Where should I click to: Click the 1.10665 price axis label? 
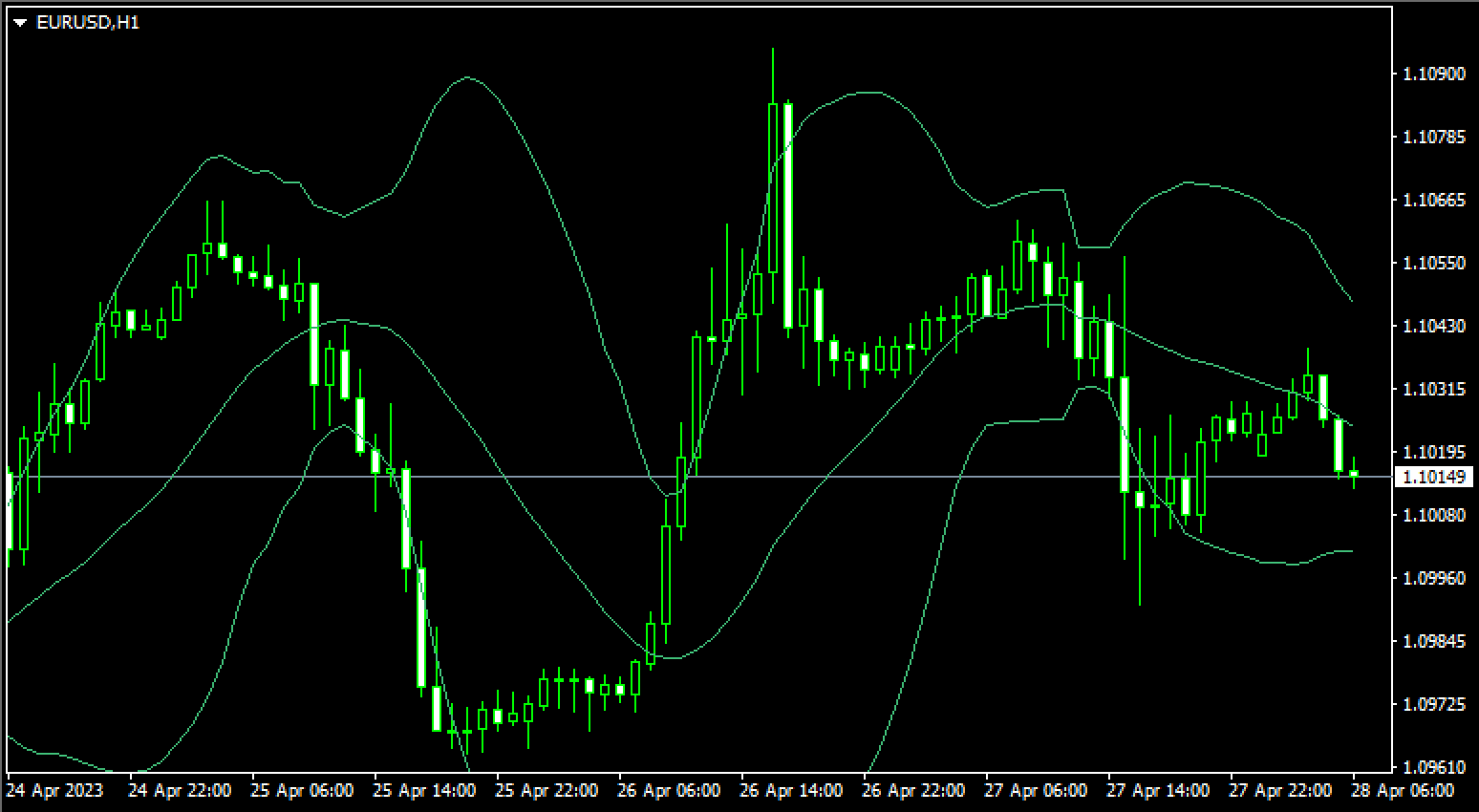tap(1434, 200)
